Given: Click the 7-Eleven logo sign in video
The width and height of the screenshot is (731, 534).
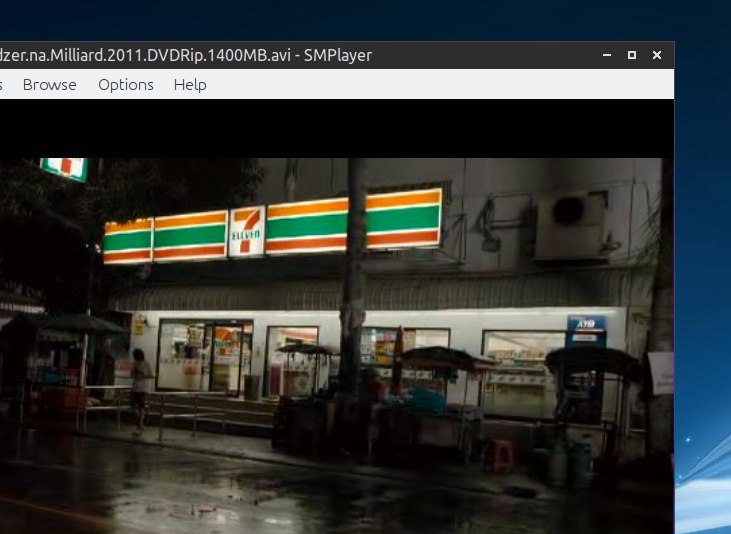Looking at the screenshot, I should (246, 232).
